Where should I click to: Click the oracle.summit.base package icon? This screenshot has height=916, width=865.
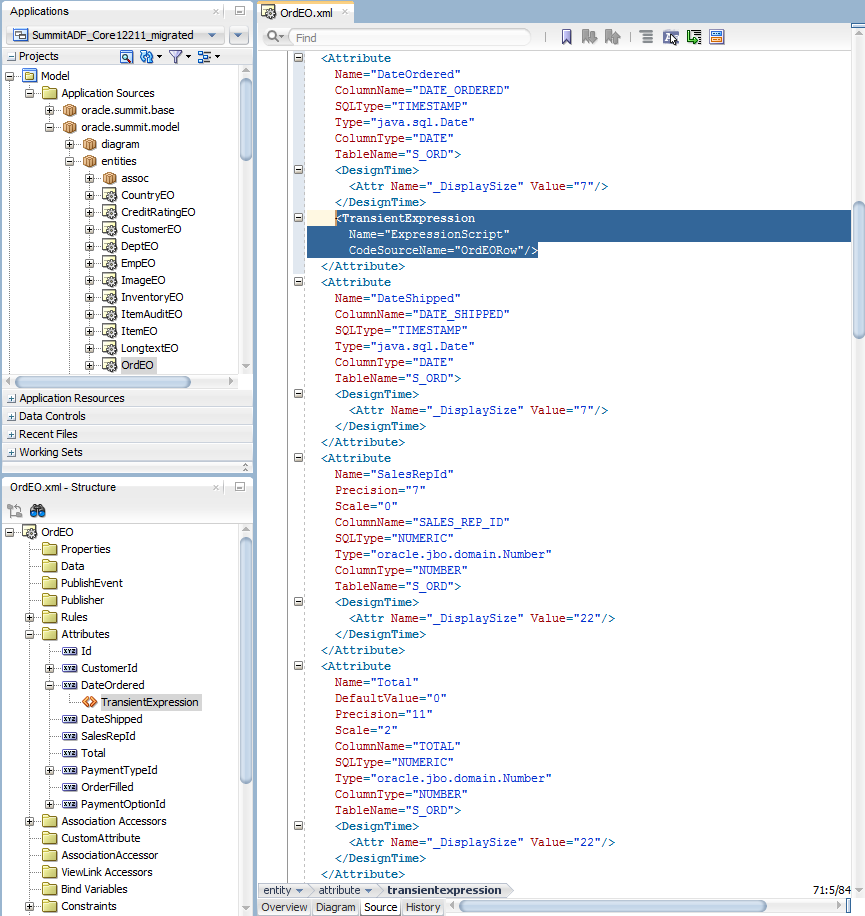[70, 110]
